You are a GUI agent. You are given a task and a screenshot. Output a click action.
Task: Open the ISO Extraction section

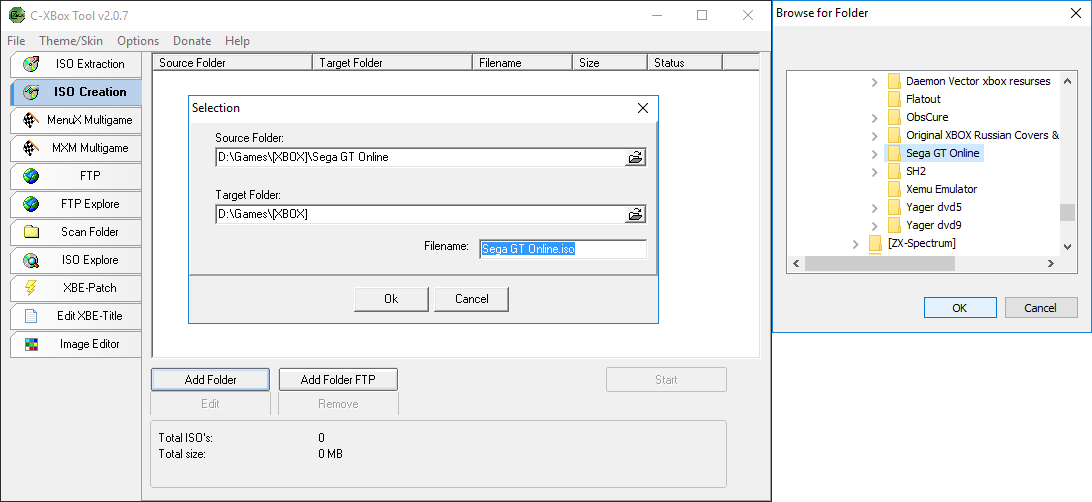point(76,64)
